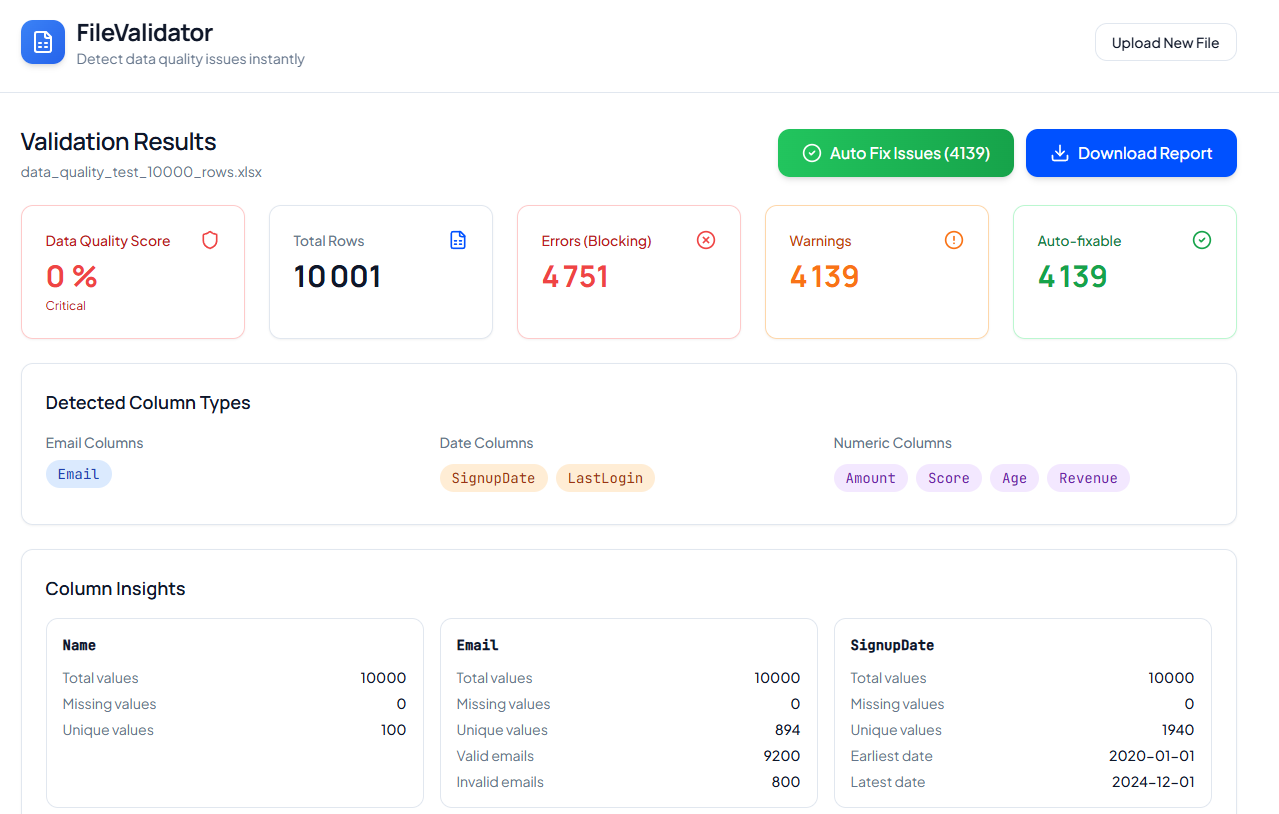Click the Auto Fix Issues (4139) button

(895, 153)
